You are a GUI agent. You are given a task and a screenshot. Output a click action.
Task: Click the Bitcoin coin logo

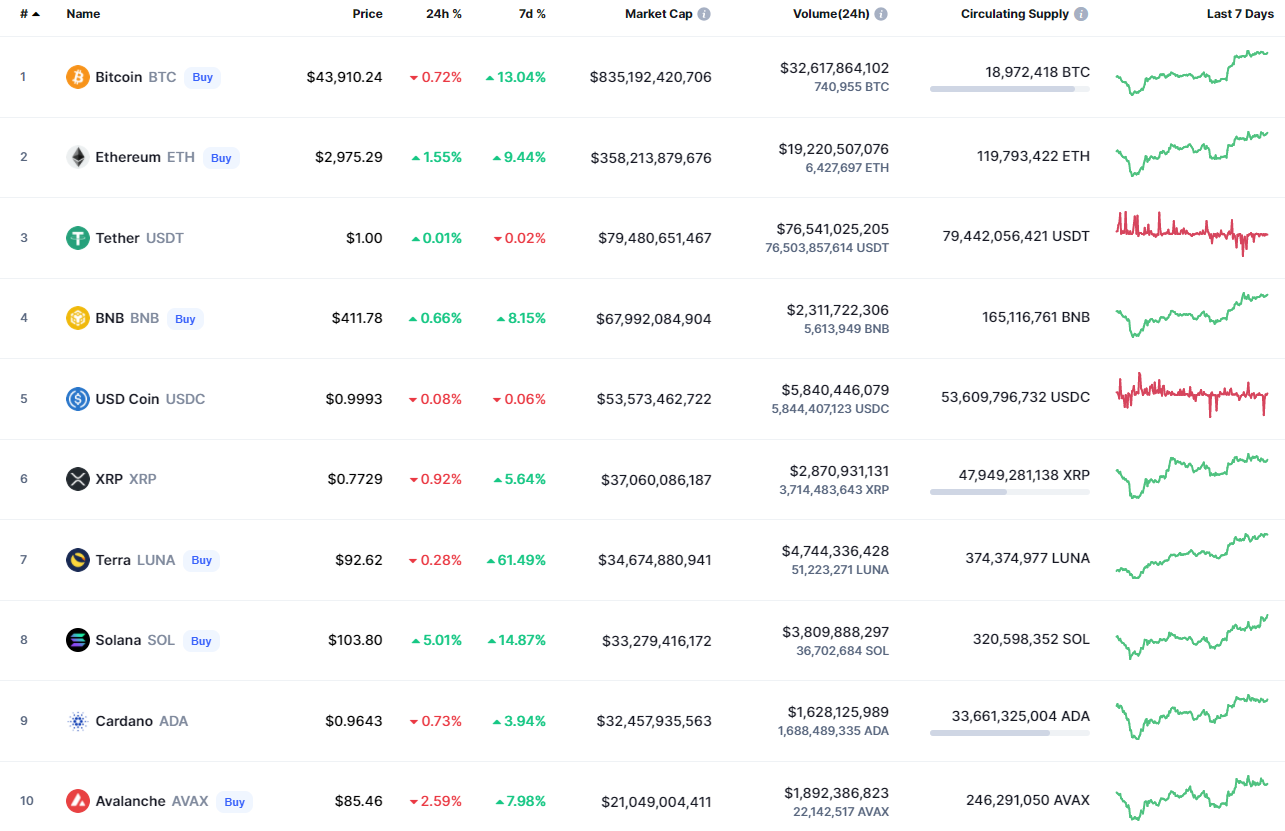click(78, 77)
